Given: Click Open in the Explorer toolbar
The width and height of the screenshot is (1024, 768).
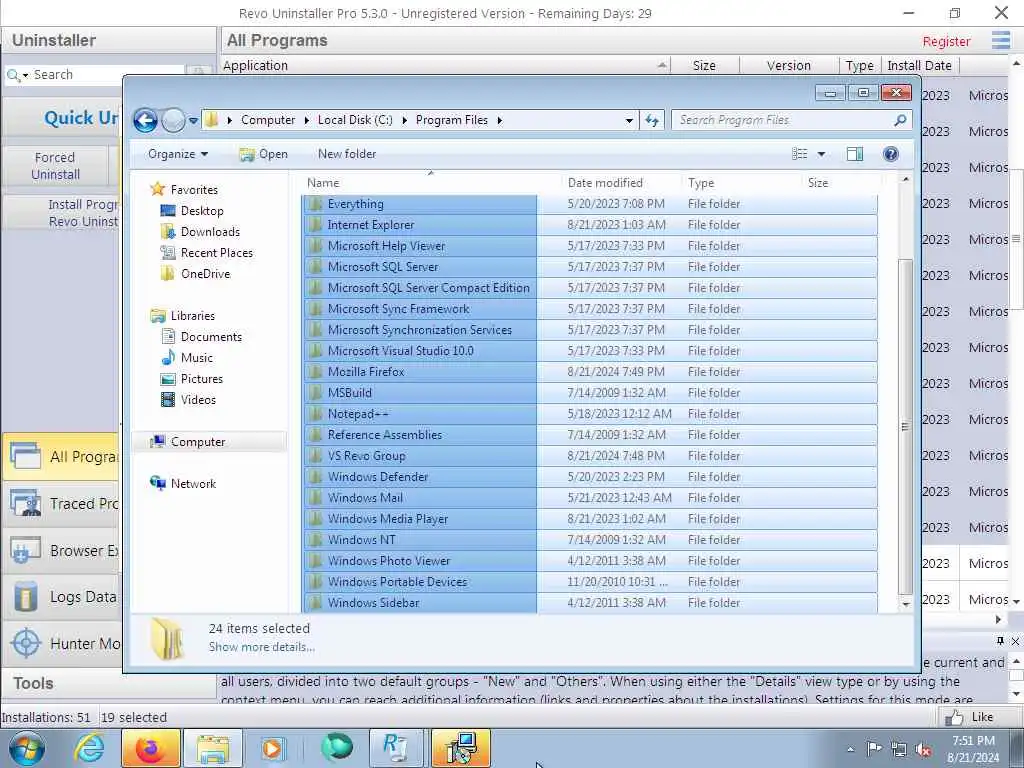Looking at the screenshot, I should pos(263,154).
